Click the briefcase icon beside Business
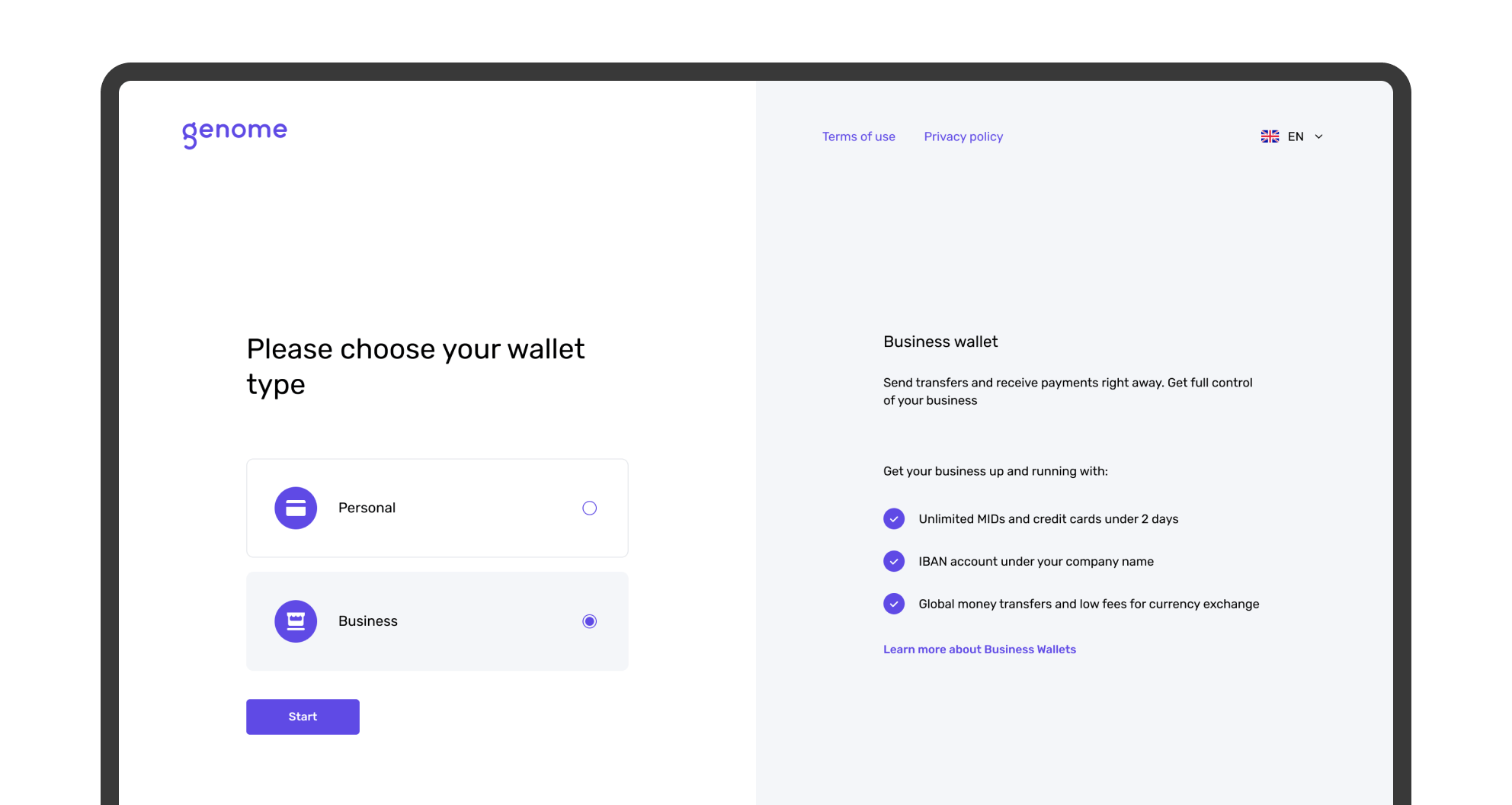Image resolution: width=1512 pixels, height=805 pixels. point(295,621)
